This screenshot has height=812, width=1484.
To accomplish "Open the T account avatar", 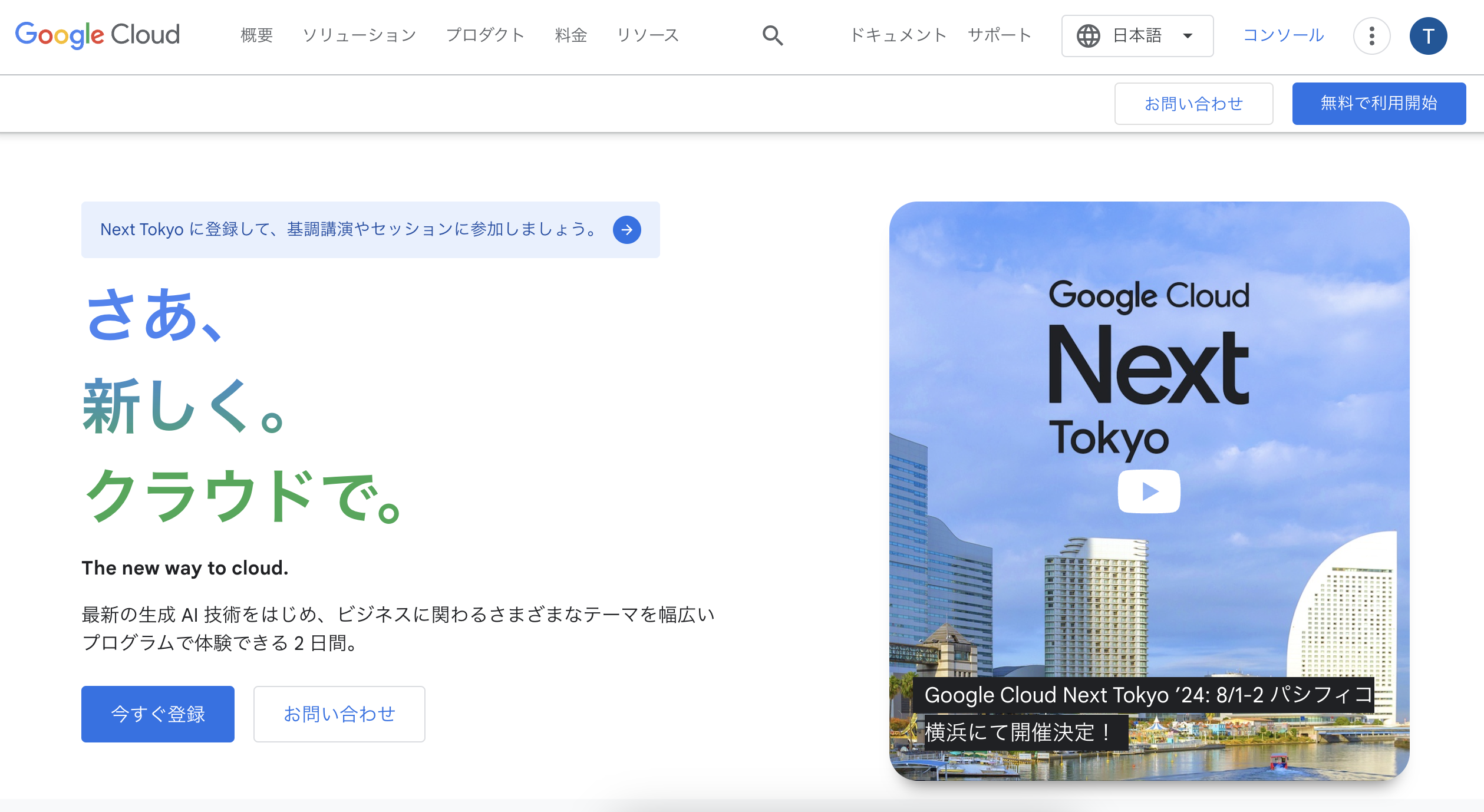I will click(x=1428, y=36).
